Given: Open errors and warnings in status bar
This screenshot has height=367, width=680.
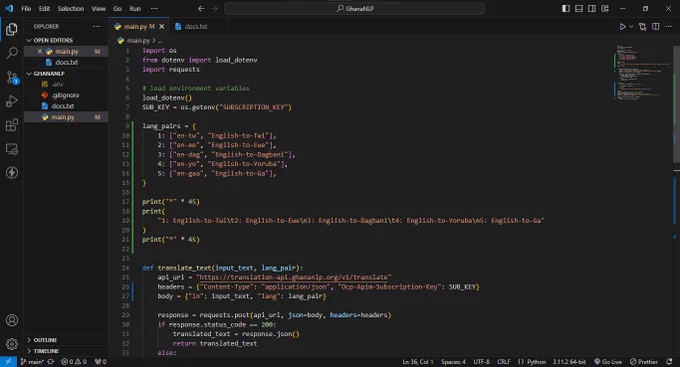Looking at the screenshot, I should pos(74,361).
